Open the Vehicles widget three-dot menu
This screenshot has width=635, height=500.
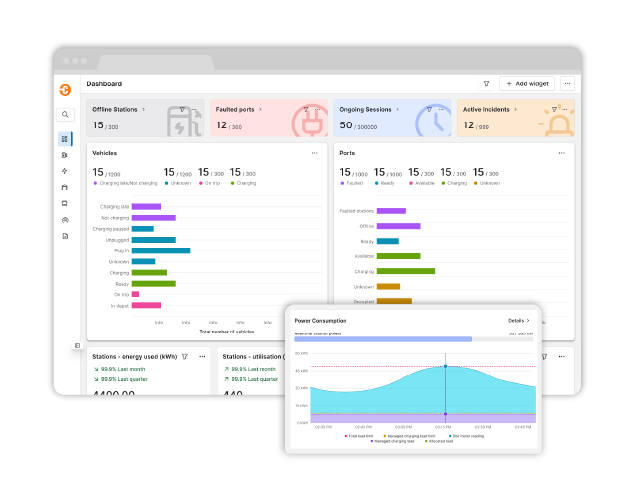click(x=314, y=153)
